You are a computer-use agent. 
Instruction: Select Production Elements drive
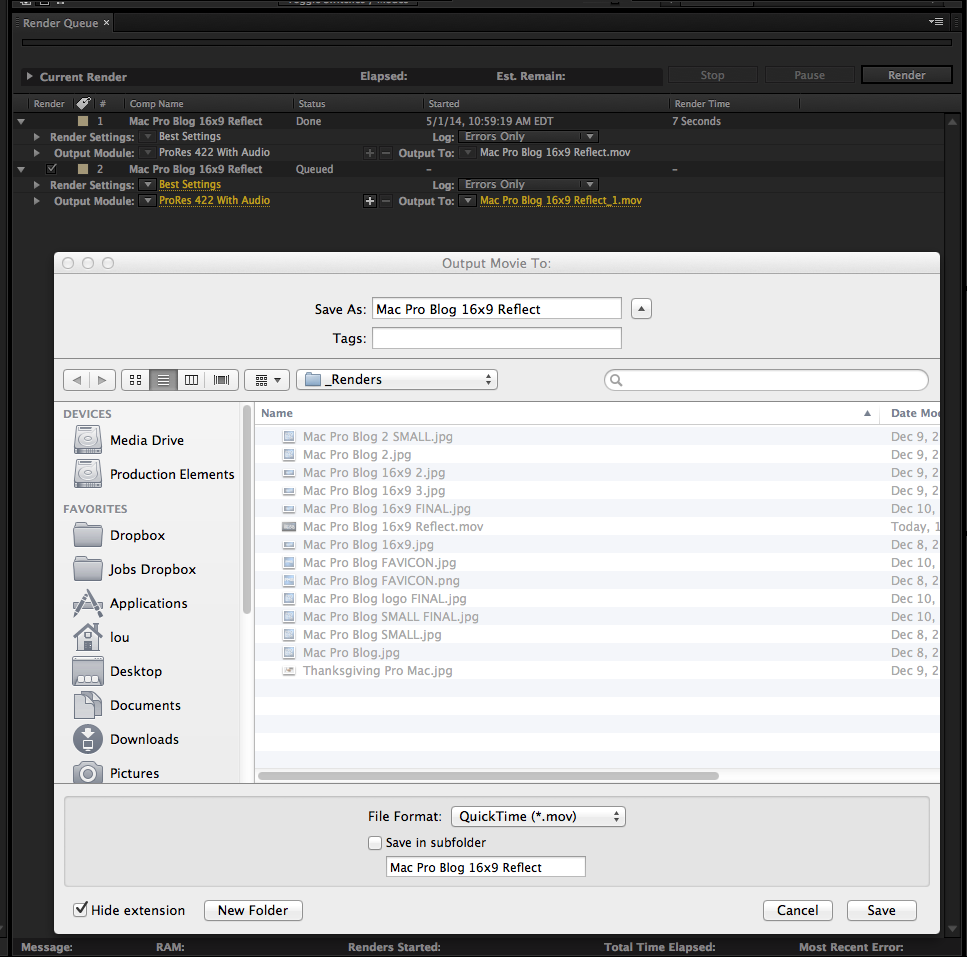click(154, 474)
